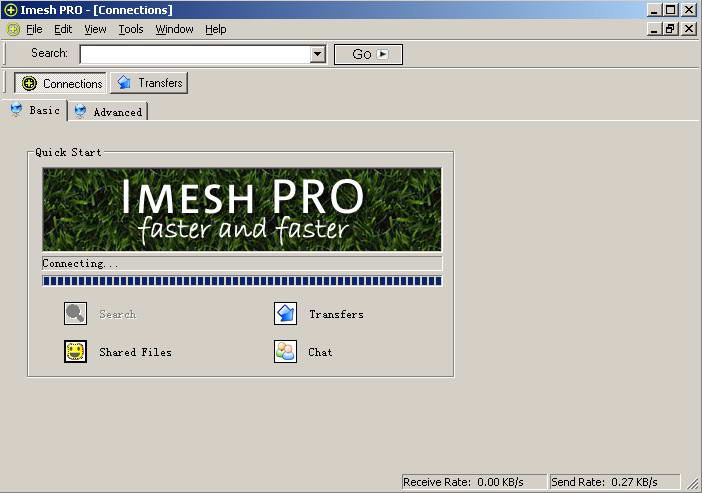Open Shared Files smiley icon
Screen dimensions: 702x493
click(75, 352)
